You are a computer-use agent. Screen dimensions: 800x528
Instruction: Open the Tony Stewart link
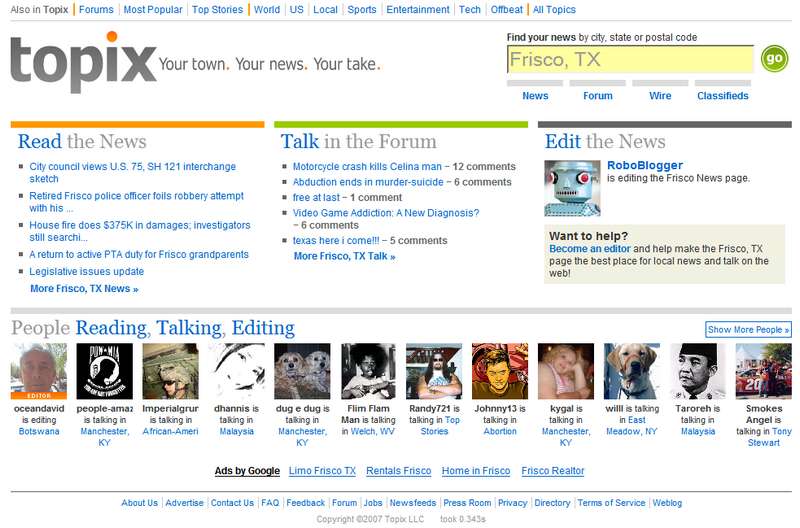click(770, 437)
